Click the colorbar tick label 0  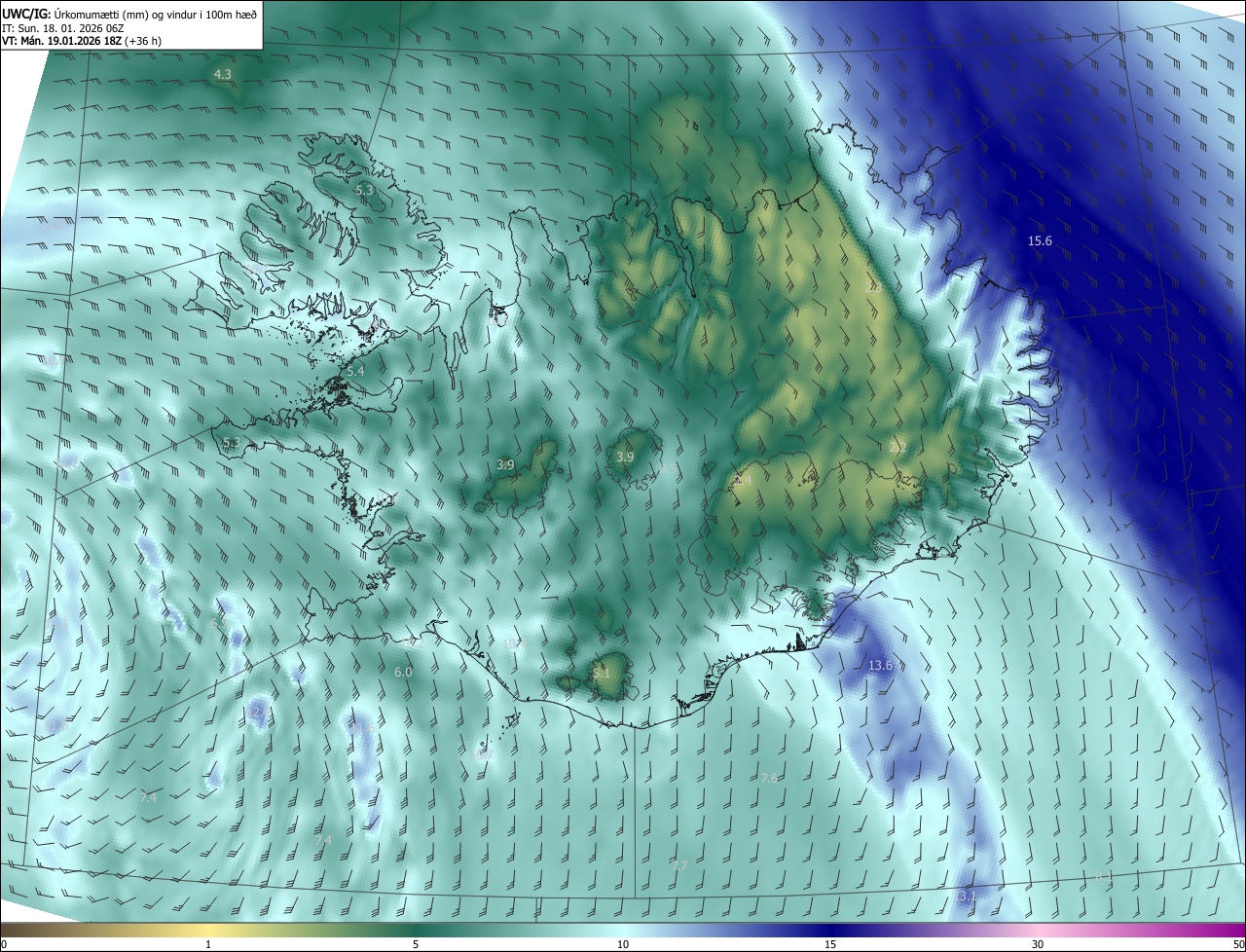pos(4,944)
